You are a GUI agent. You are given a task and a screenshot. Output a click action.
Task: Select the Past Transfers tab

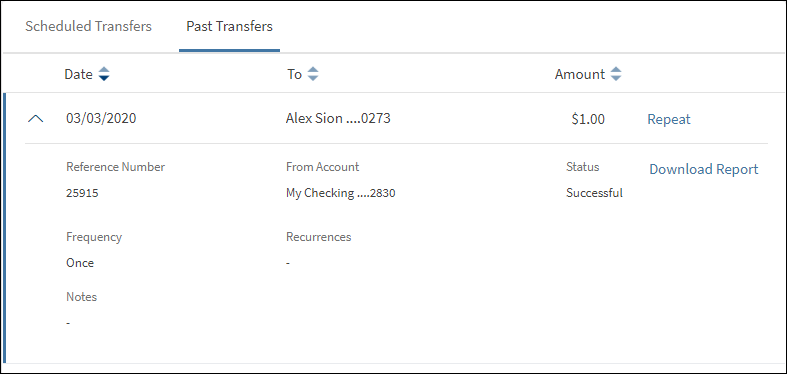(229, 26)
